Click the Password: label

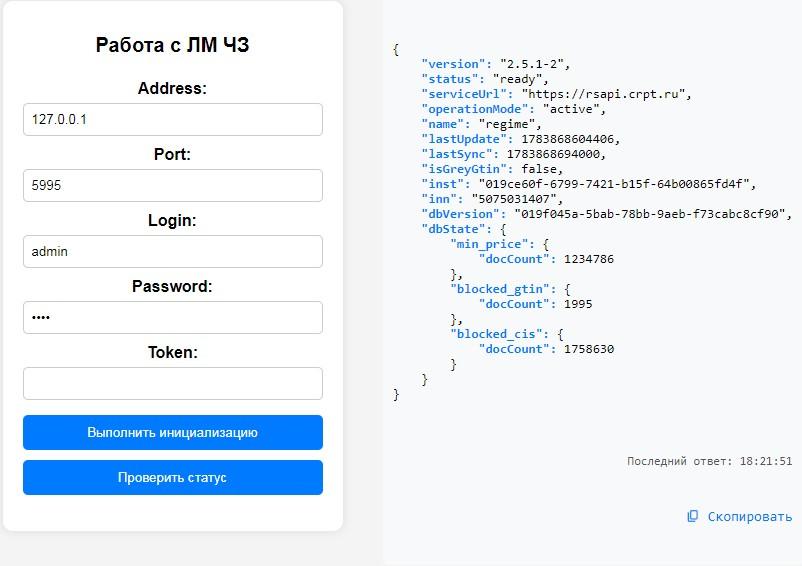[x=172, y=286]
